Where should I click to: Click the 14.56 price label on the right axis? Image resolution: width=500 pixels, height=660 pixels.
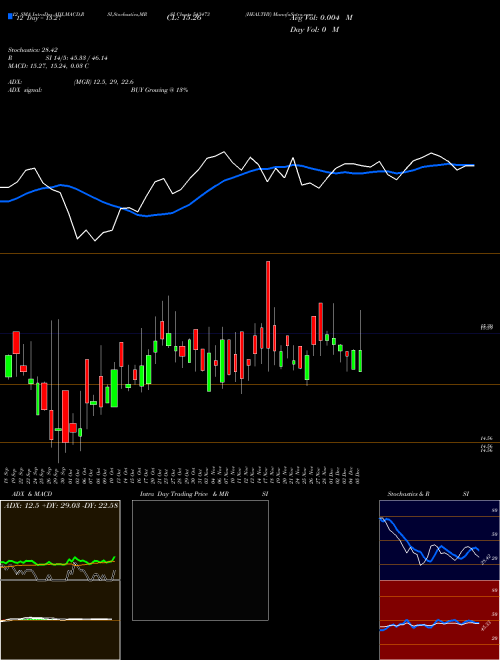pyautogui.click(x=487, y=439)
